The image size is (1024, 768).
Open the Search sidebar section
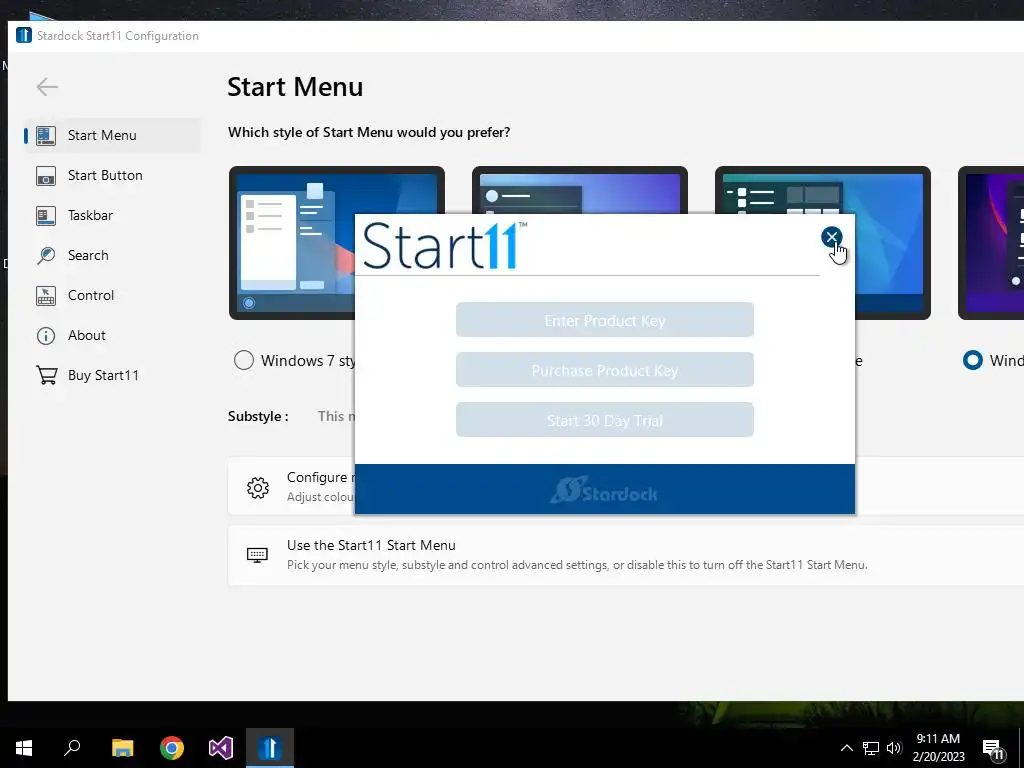[112, 255]
